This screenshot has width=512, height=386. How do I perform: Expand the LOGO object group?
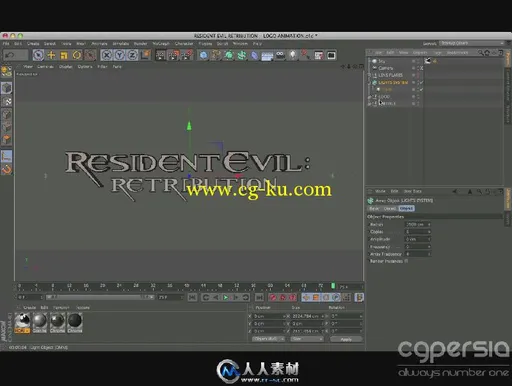(370, 97)
